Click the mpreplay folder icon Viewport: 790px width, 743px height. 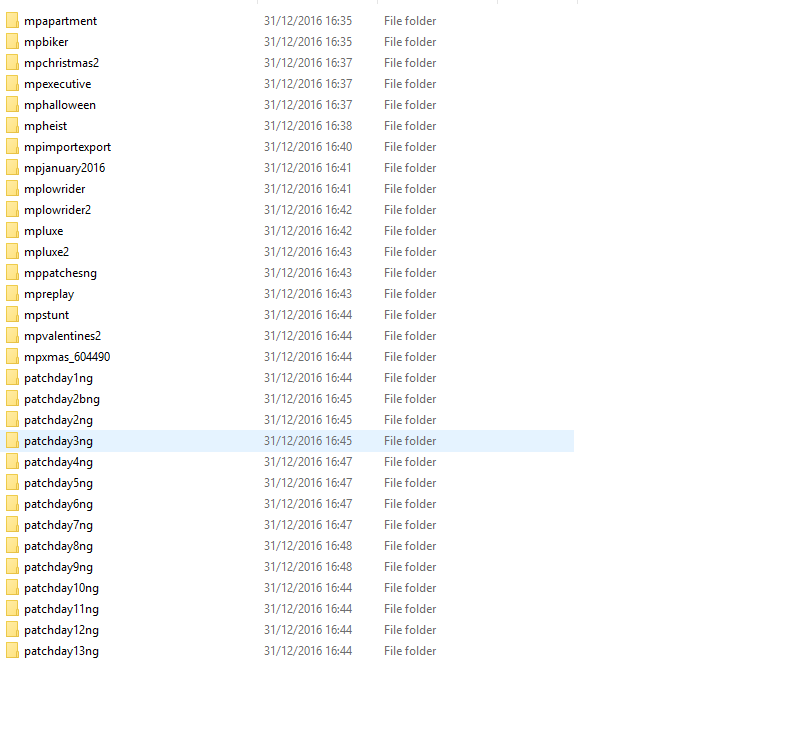click(x=13, y=294)
